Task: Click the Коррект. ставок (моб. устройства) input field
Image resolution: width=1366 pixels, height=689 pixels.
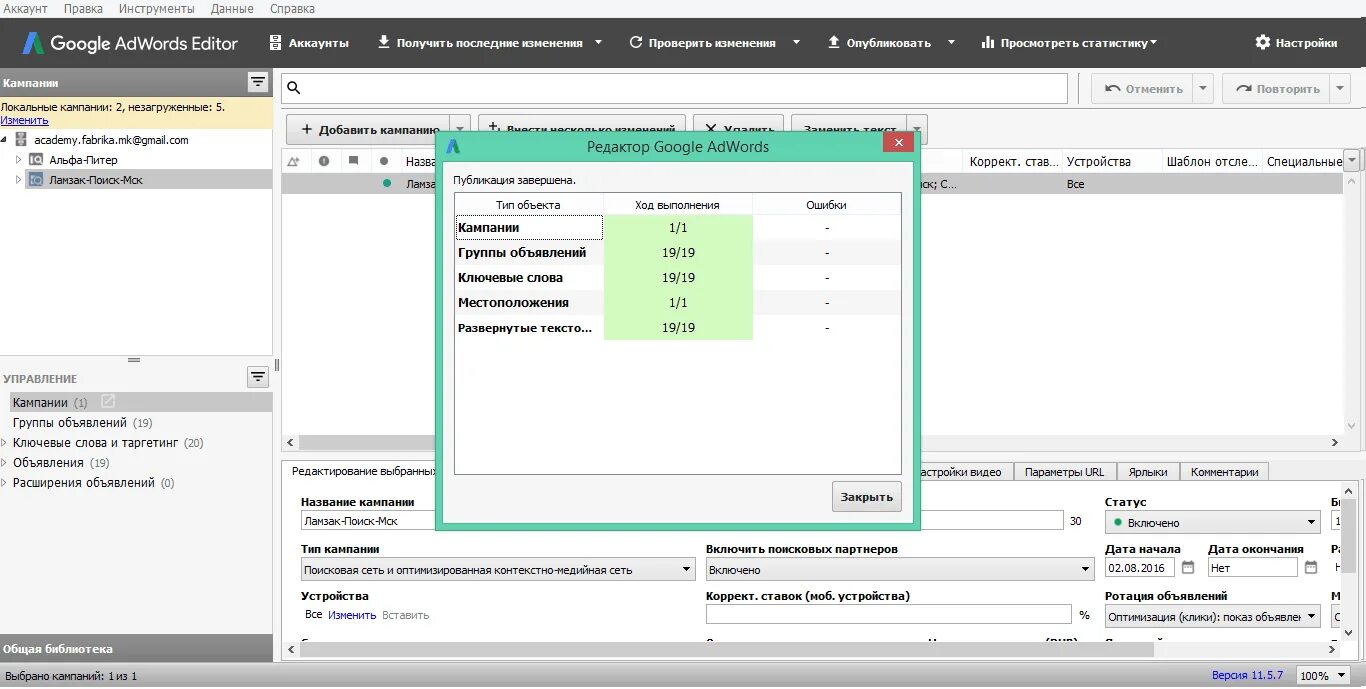Action: (x=889, y=615)
